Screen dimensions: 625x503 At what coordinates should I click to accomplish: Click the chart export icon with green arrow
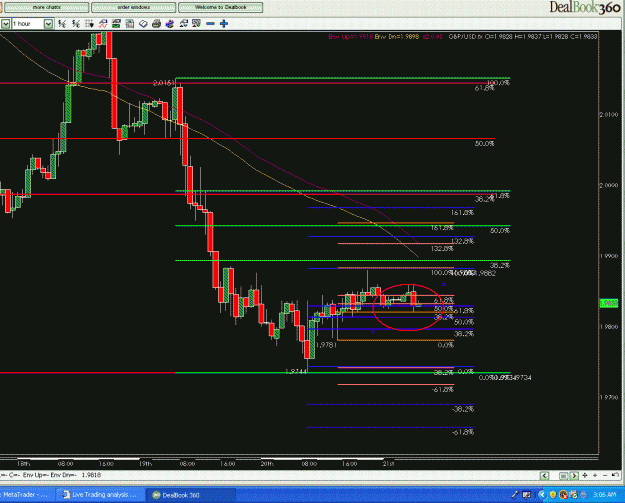click(x=197, y=24)
